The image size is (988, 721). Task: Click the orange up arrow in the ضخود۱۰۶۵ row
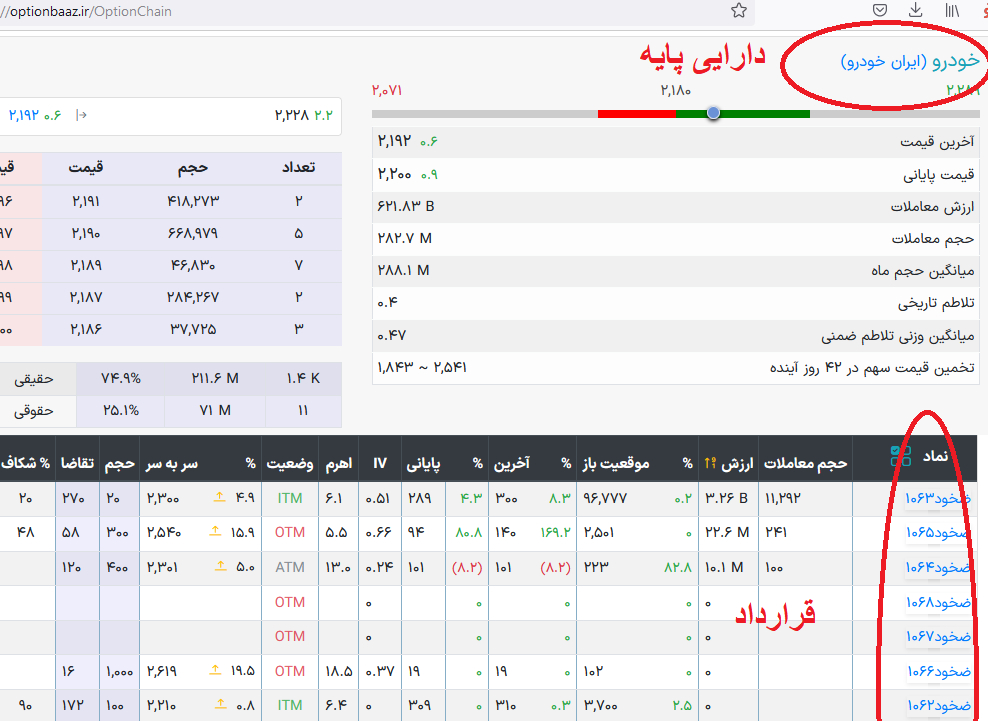215,531
